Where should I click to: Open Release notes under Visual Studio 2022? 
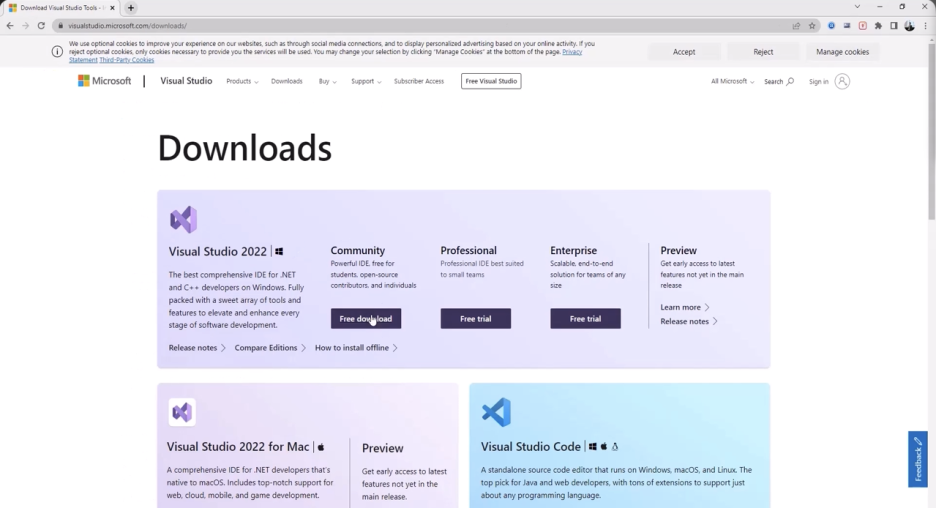click(x=197, y=347)
